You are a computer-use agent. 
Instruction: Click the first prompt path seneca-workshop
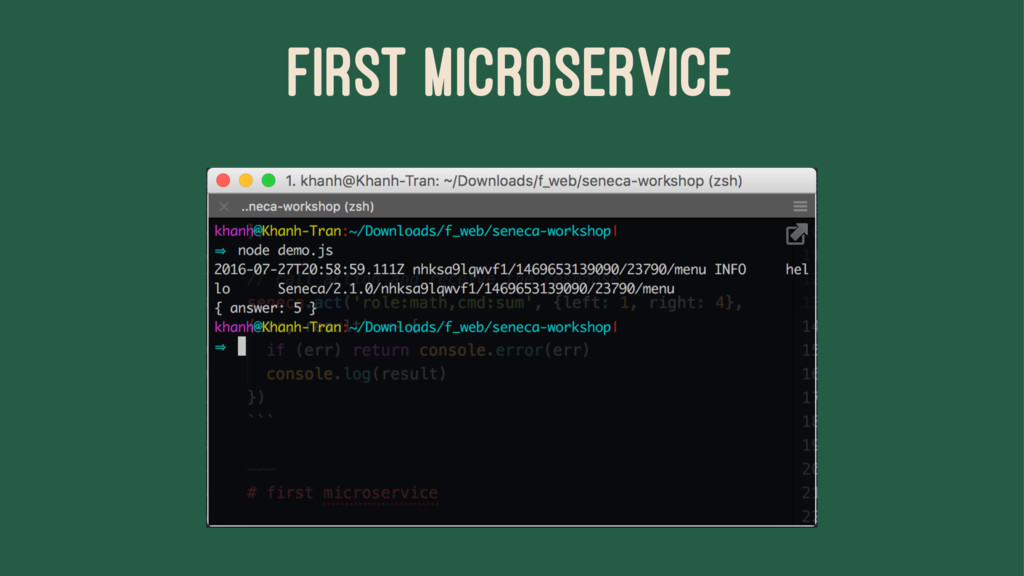552,231
